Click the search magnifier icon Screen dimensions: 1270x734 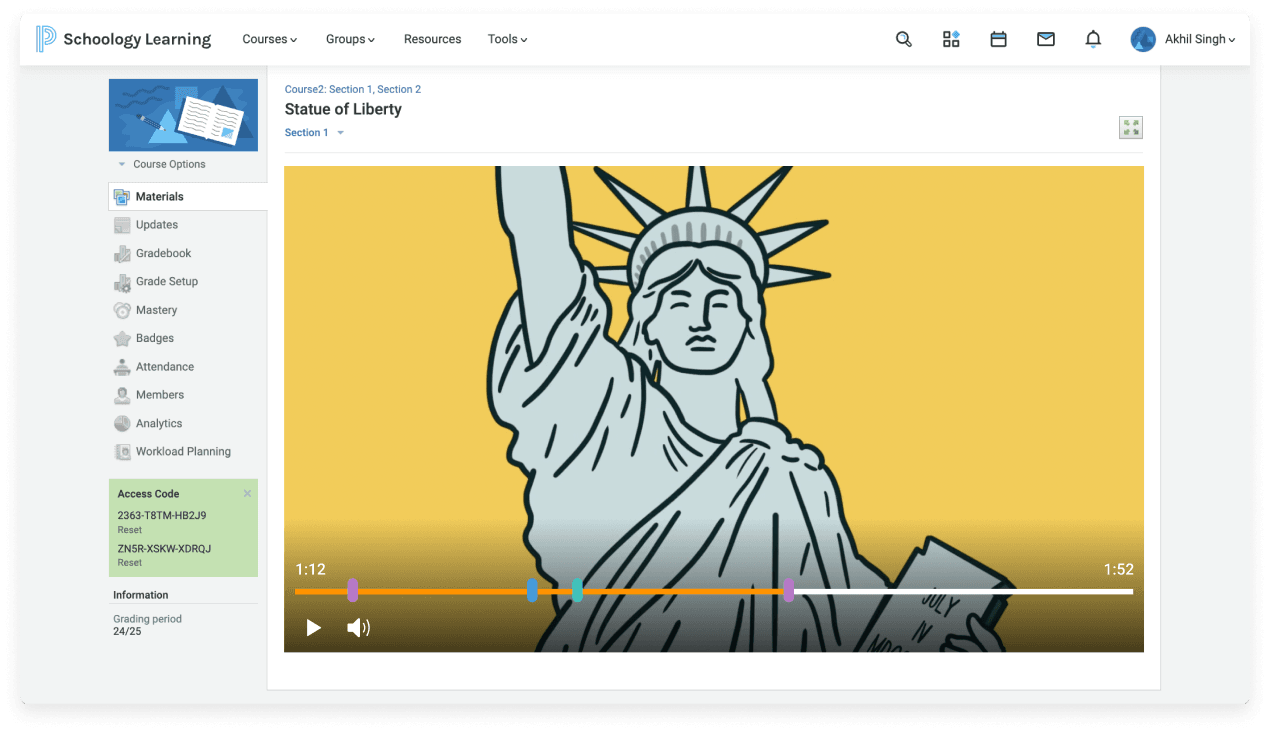903,39
